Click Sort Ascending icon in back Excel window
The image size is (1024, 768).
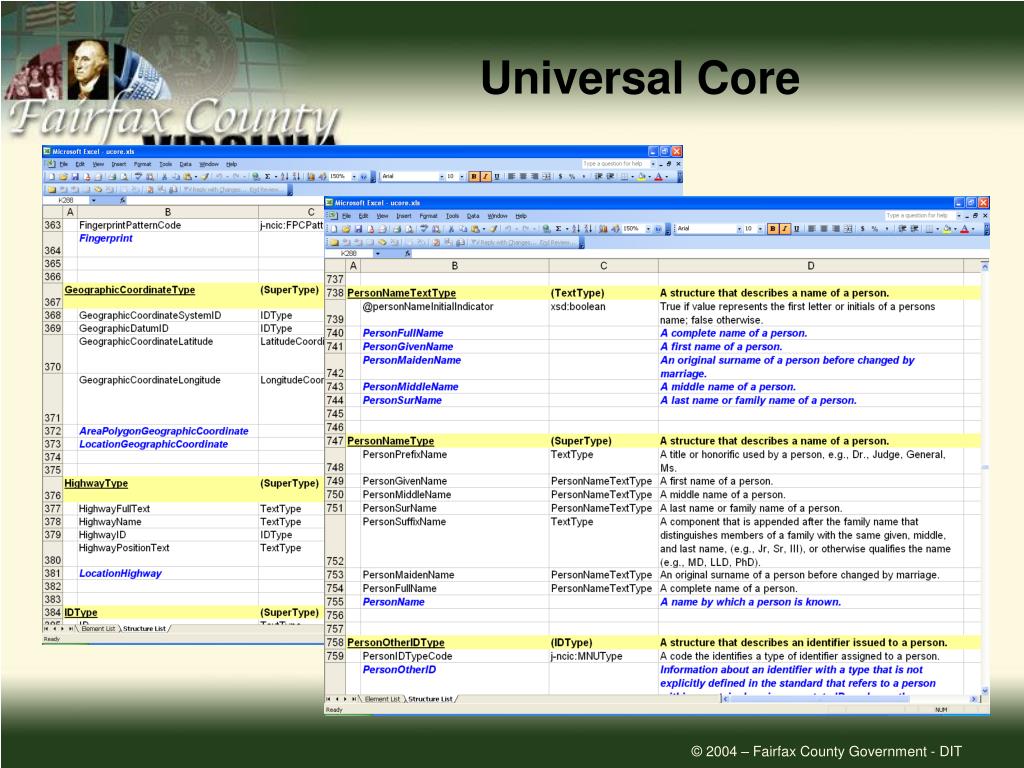pos(284,176)
